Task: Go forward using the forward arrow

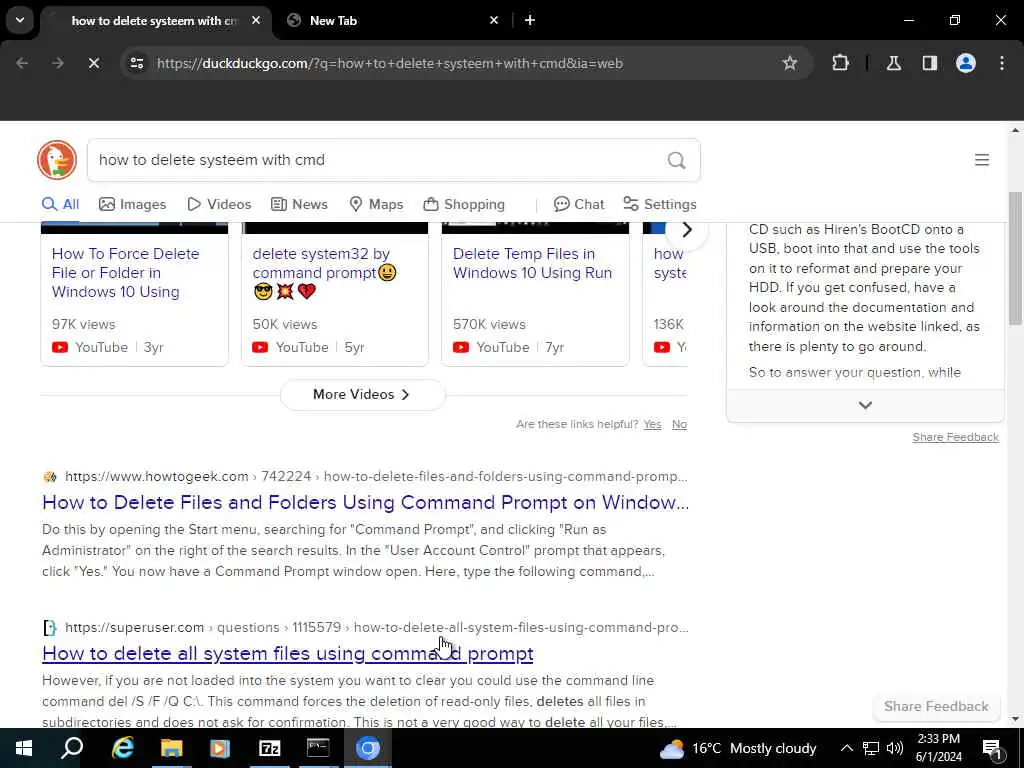Action: pos(58,63)
